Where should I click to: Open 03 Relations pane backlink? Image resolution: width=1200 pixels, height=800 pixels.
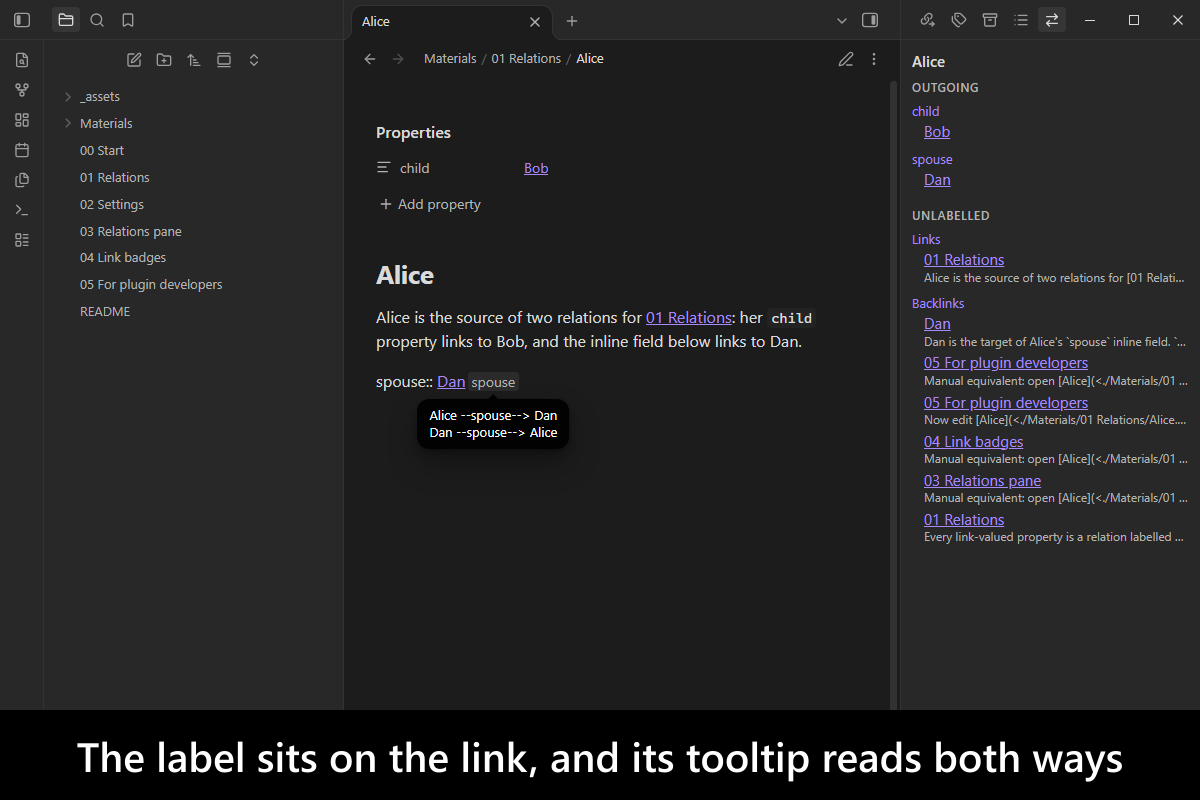[x=982, y=481]
